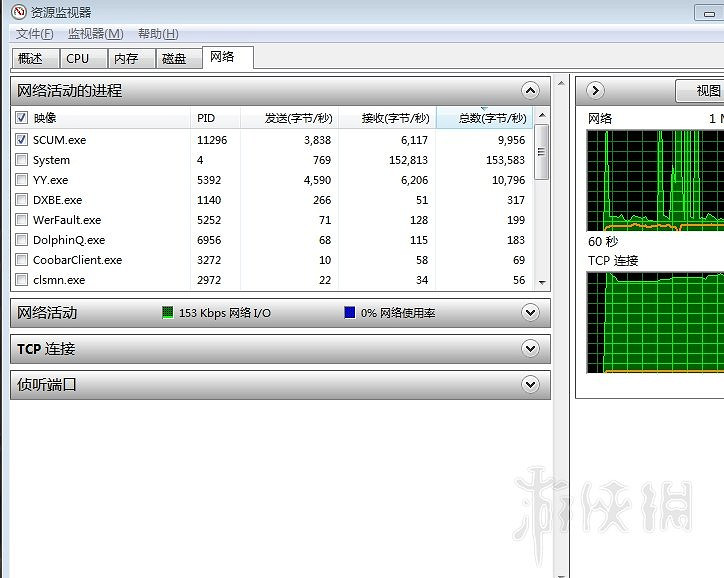The image size is (724, 578).
Task: Open the 监视器(M) menu
Action: coord(95,34)
